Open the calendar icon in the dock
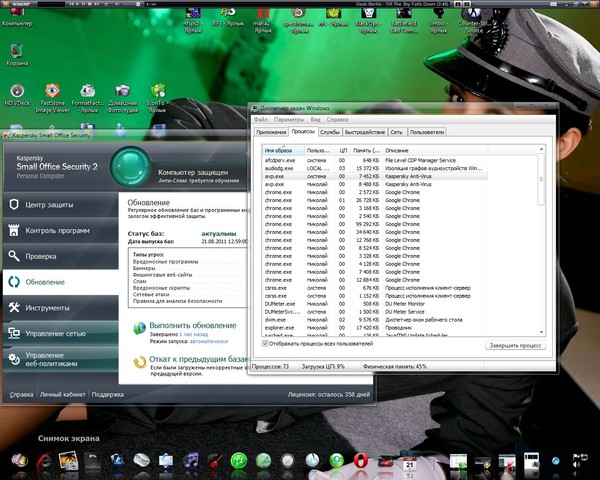This screenshot has width=600, height=480. click(409, 462)
